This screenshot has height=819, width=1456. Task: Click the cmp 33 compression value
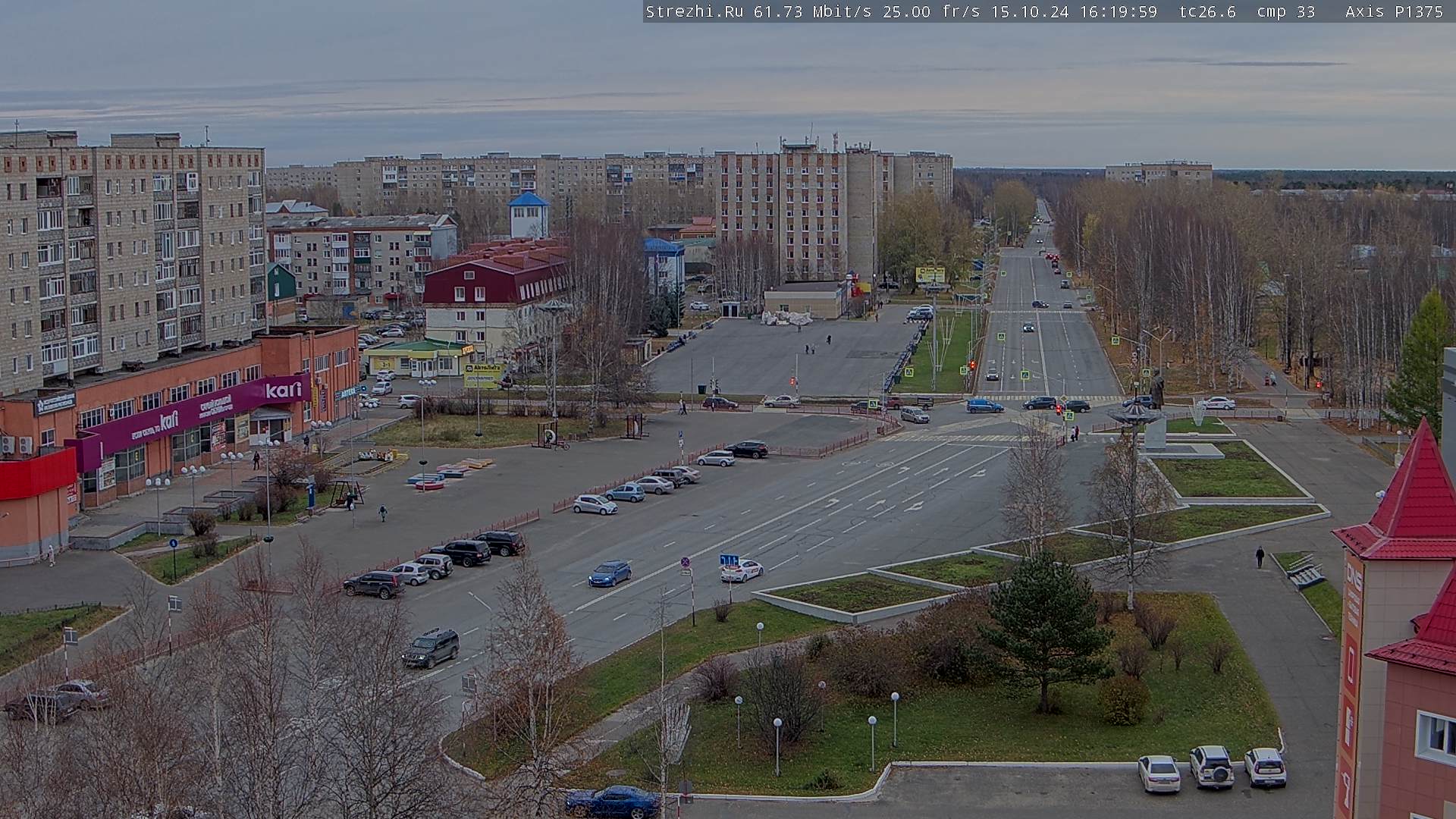[x=1285, y=11]
